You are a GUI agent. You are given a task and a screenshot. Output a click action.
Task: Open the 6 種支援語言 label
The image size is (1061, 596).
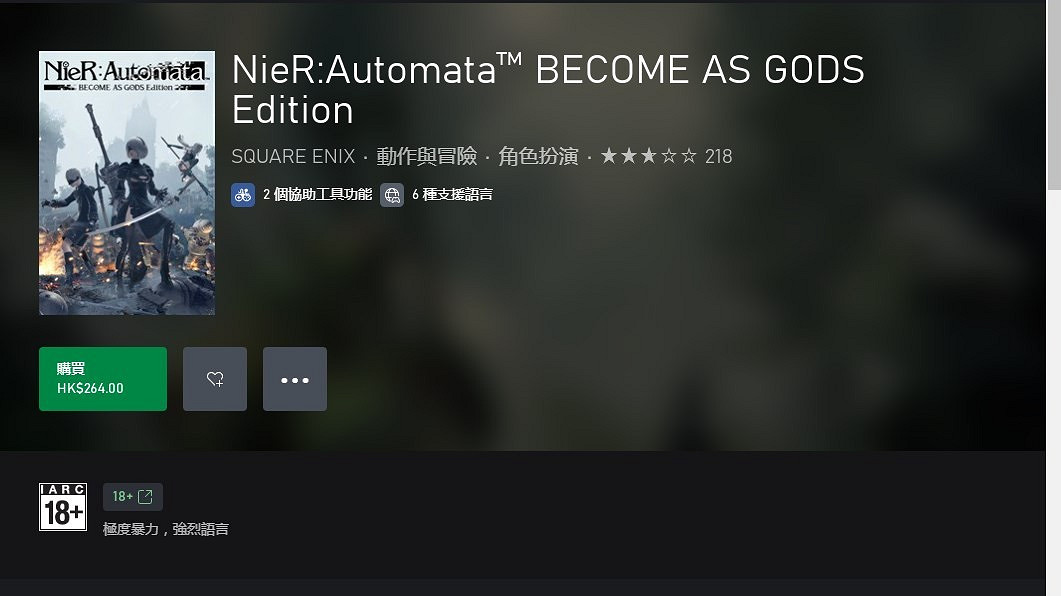coord(453,195)
